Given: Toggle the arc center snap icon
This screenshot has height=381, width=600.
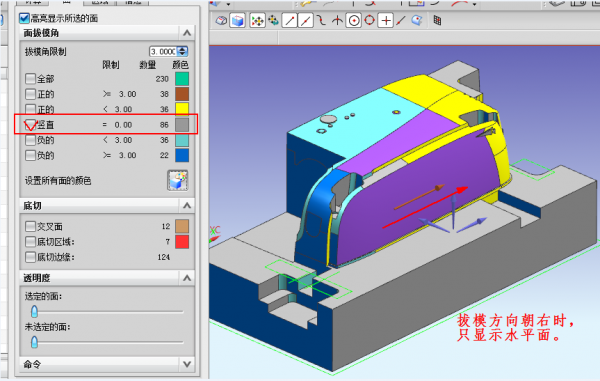Looking at the screenshot, I should [354, 20].
